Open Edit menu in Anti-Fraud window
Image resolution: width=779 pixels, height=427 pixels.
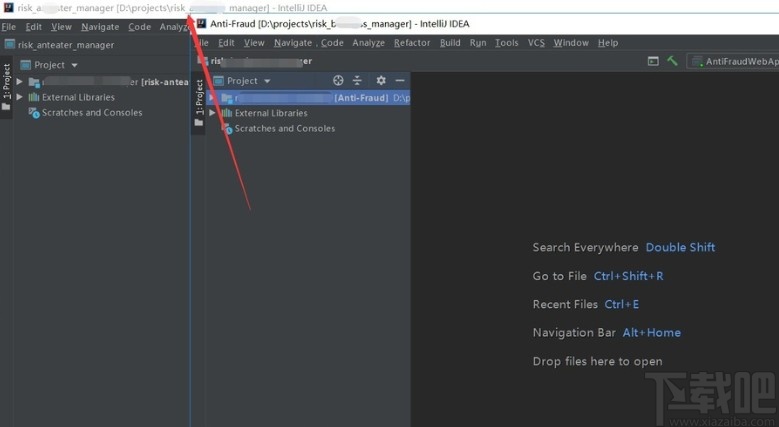tap(226, 43)
